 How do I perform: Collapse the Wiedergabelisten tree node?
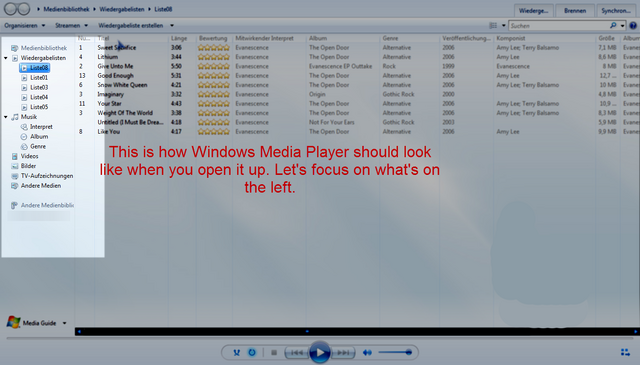pos(6,58)
